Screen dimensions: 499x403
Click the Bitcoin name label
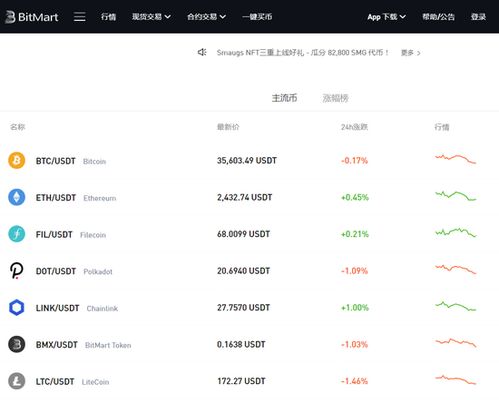(x=94, y=162)
